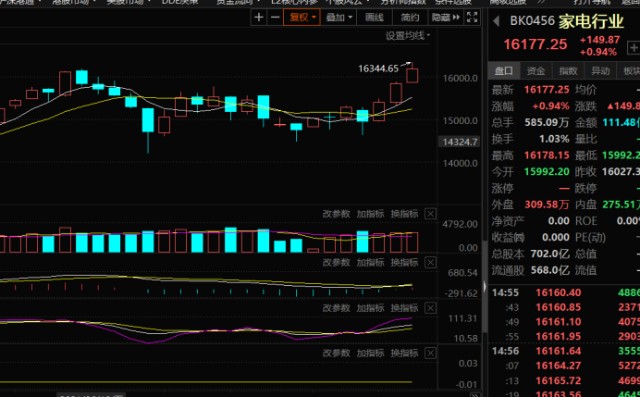Click 换指标 on the MACD panel
The image size is (640, 397).
[404, 262]
